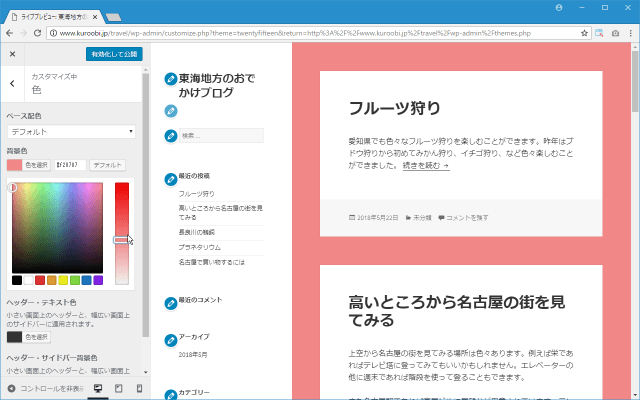Viewport: 640px width, 400px height.
Task: Edit カテゴリー widget pencil icon
Action: click(x=171, y=395)
